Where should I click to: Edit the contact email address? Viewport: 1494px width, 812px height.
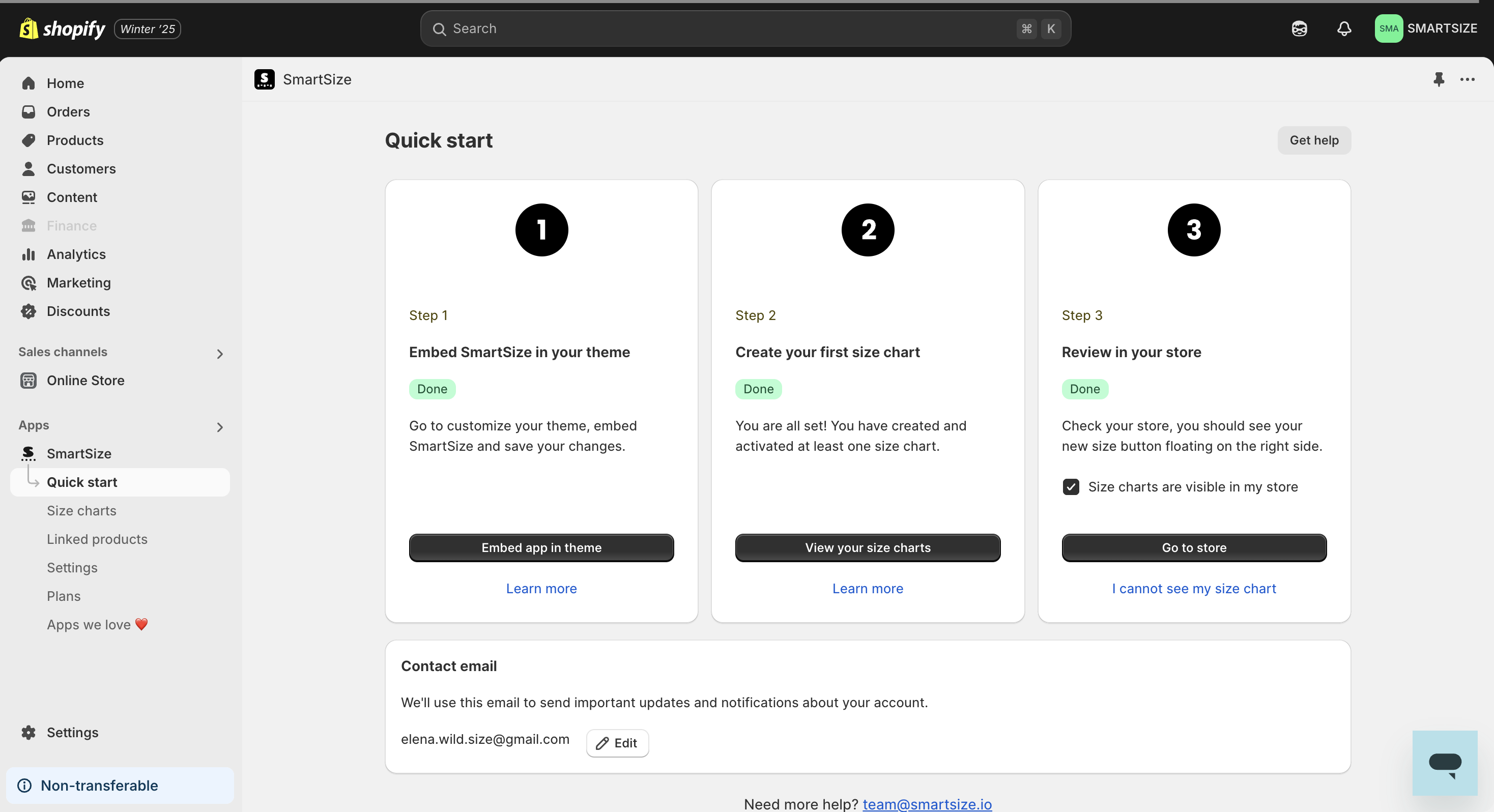pyautogui.click(x=617, y=743)
